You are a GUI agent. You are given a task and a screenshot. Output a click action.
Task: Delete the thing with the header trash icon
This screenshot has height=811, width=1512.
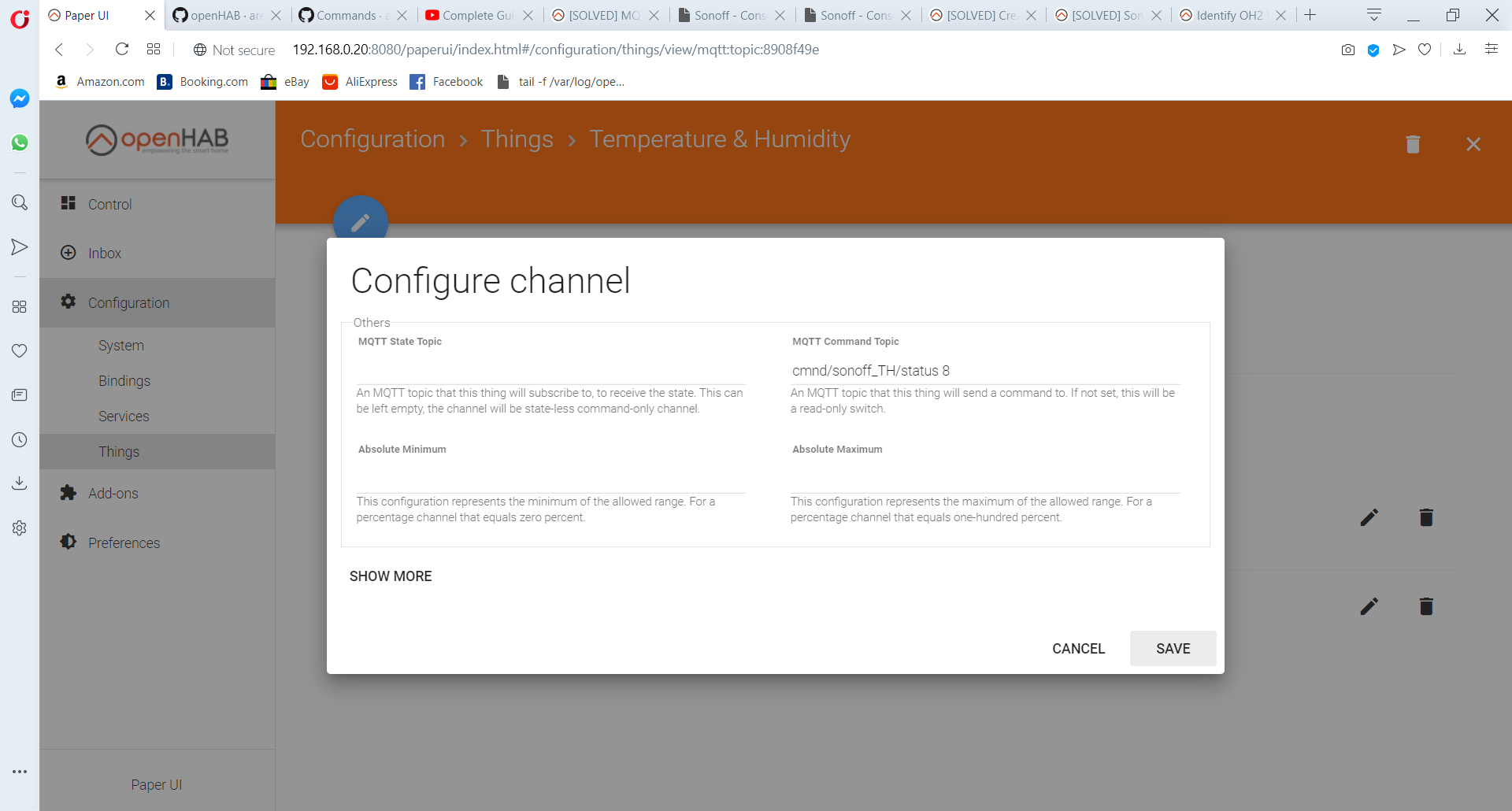click(x=1413, y=144)
